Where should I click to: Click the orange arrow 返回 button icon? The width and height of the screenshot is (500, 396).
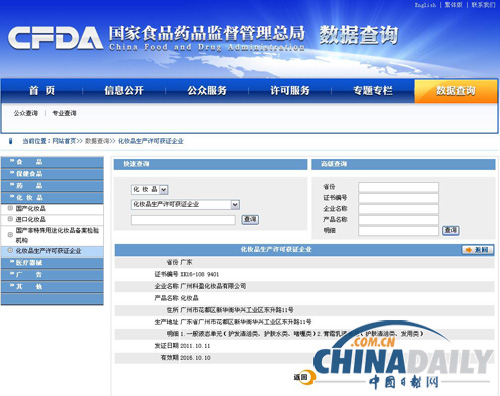click(x=478, y=250)
